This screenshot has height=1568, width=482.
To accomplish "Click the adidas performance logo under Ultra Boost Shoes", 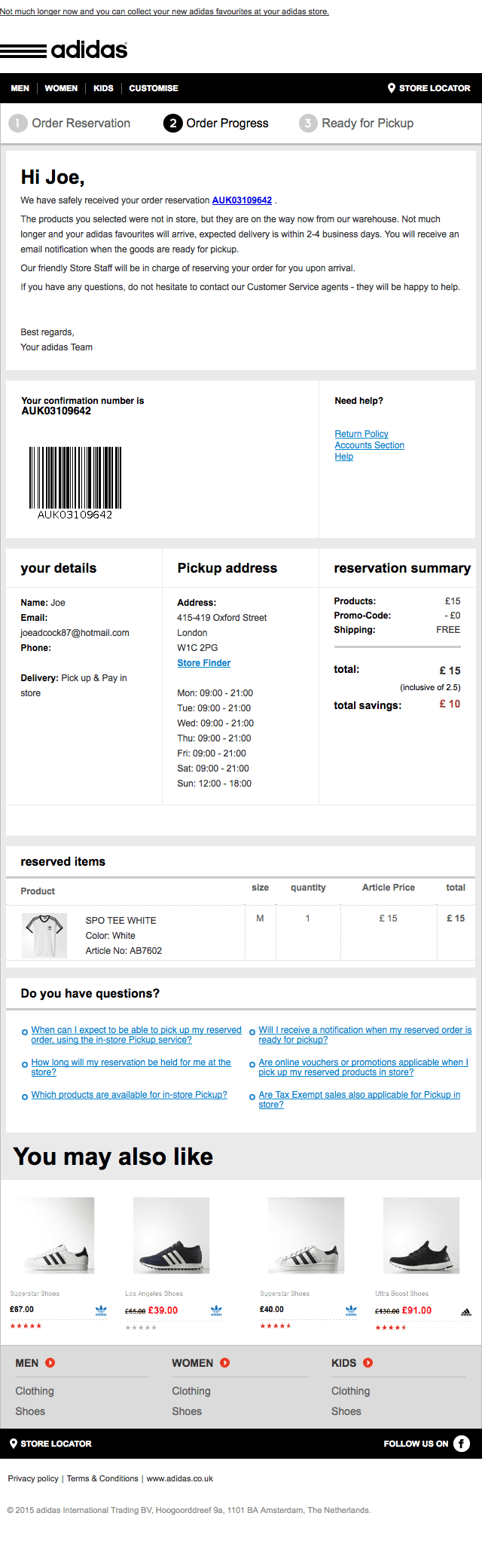I will click(465, 1312).
